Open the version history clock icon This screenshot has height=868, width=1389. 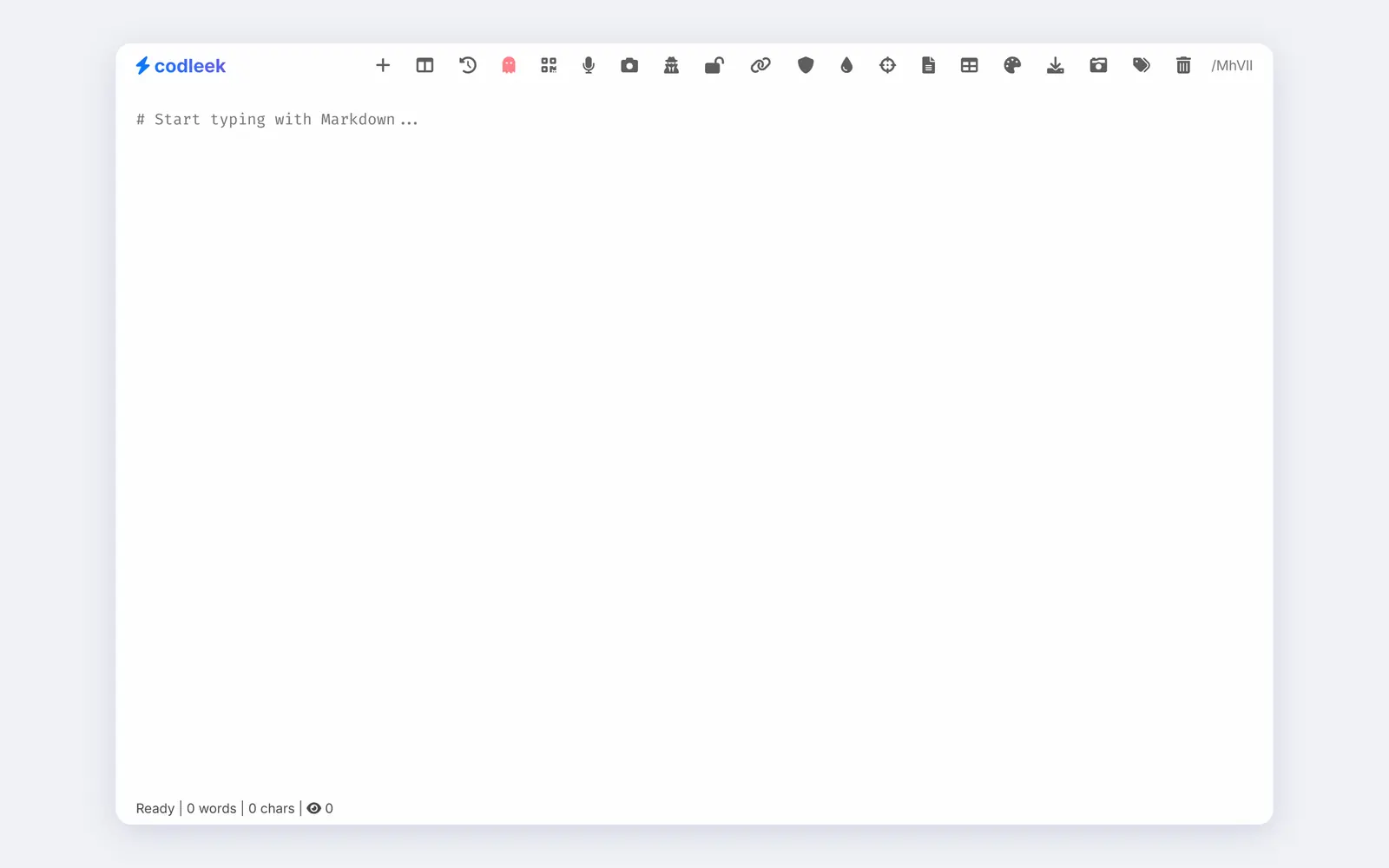pyautogui.click(x=468, y=65)
